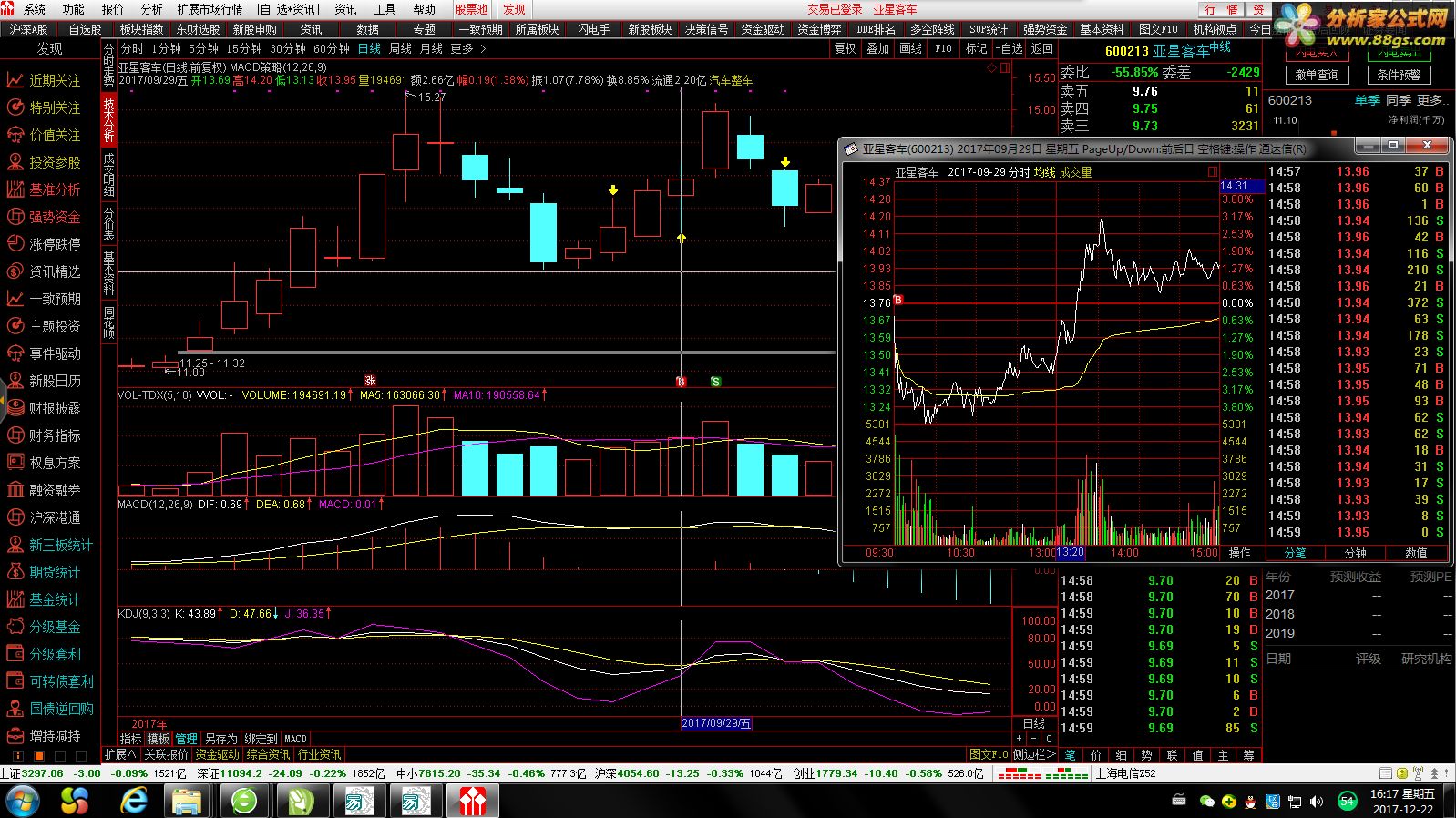The image size is (1456, 818).
Task: Switch chart to 月线 period
Action: (x=431, y=48)
